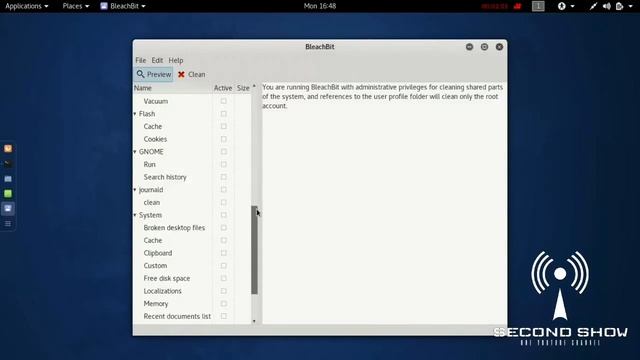Image resolution: width=640 pixels, height=360 pixels.
Task: Click the network connection icon in top bar
Action: click(593, 6)
